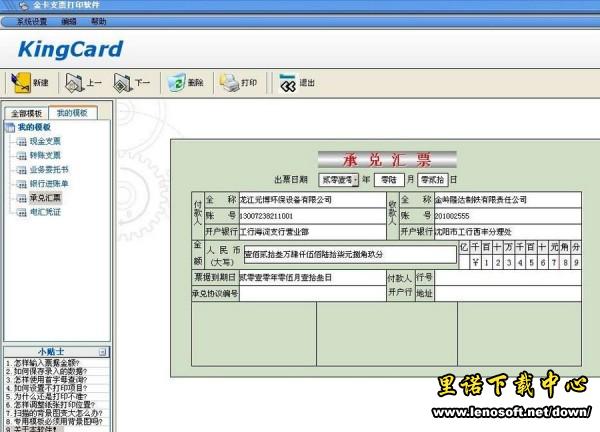Click the payee 开户银行 field

[507, 232]
